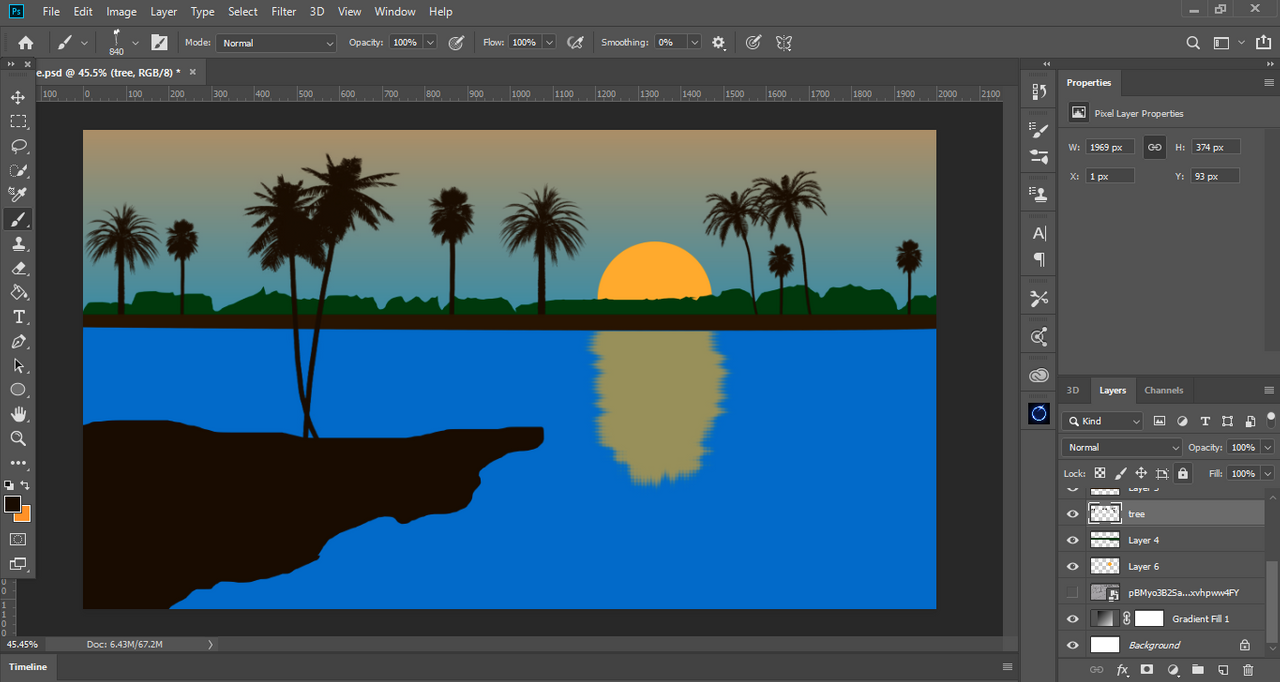Viewport: 1280px width, 682px height.
Task: Select the Clone Stamp tool
Action: pyautogui.click(x=18, y=243)
